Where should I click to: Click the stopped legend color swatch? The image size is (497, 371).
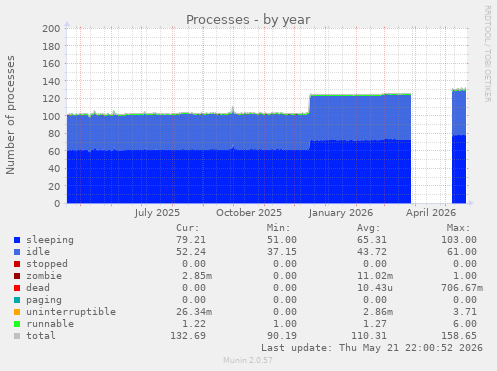17,264
